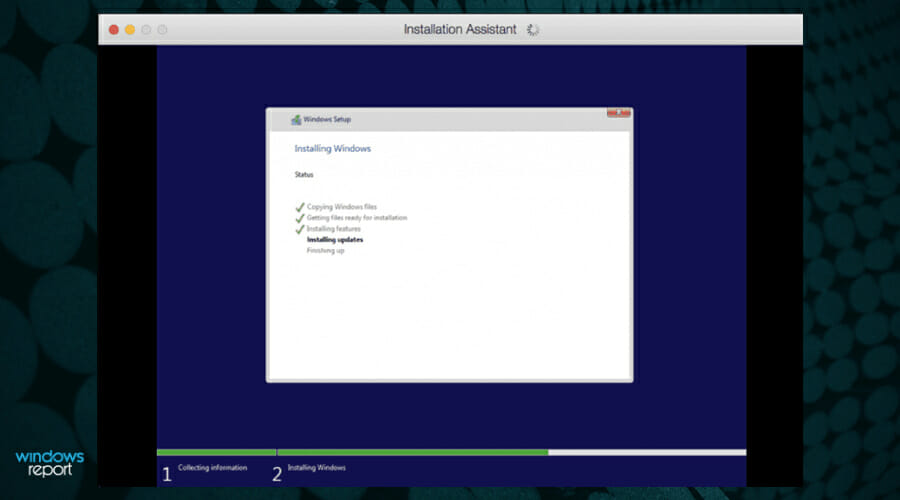
Task: Click the Installing Windows heading
Action: point(332,149)
